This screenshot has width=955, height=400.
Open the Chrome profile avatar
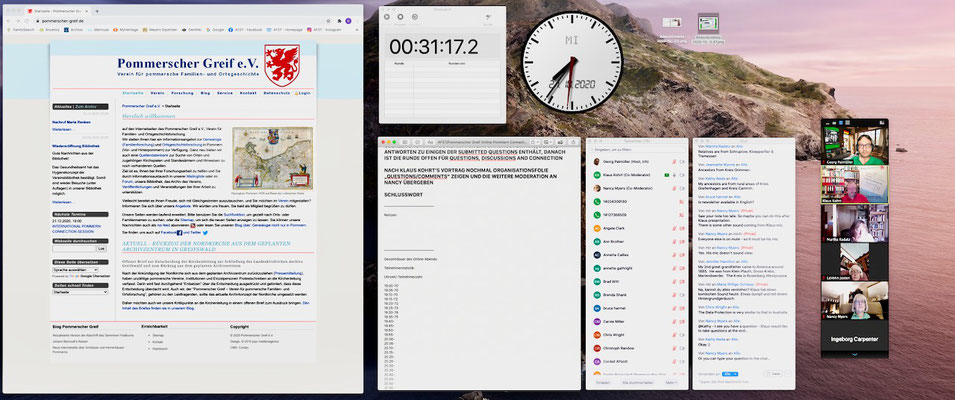(348, 21)
